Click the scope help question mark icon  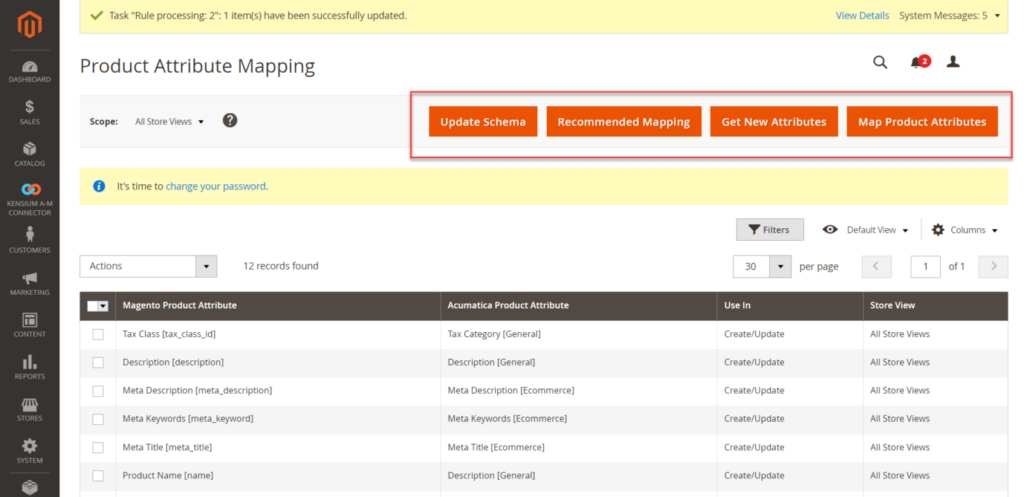230,121
